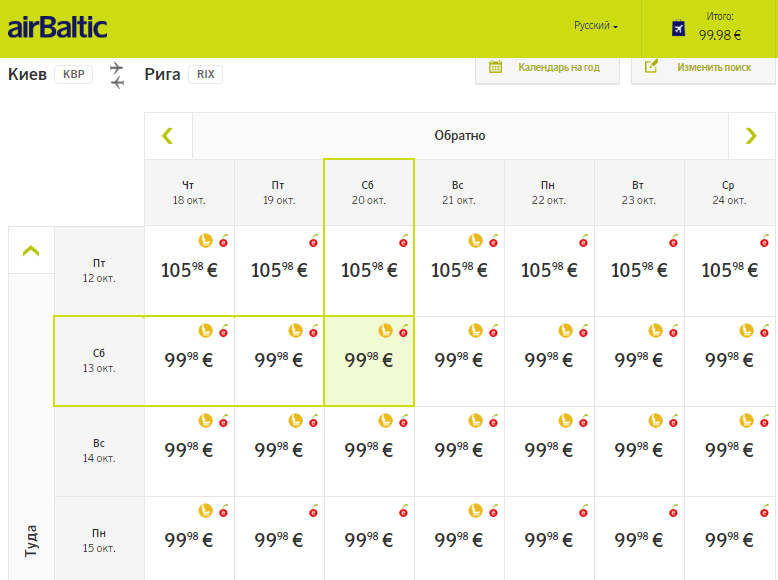Click the KBP airport code badge
The width and height of the screenshot is (778, 580).
74,74
